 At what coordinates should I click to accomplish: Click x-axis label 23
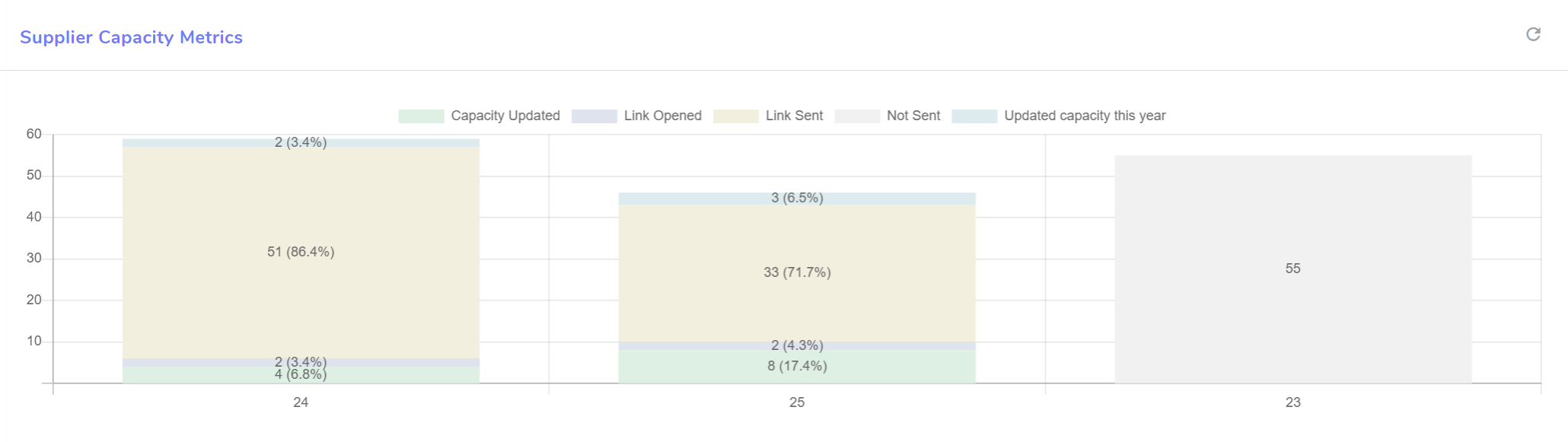point(1292,402)
